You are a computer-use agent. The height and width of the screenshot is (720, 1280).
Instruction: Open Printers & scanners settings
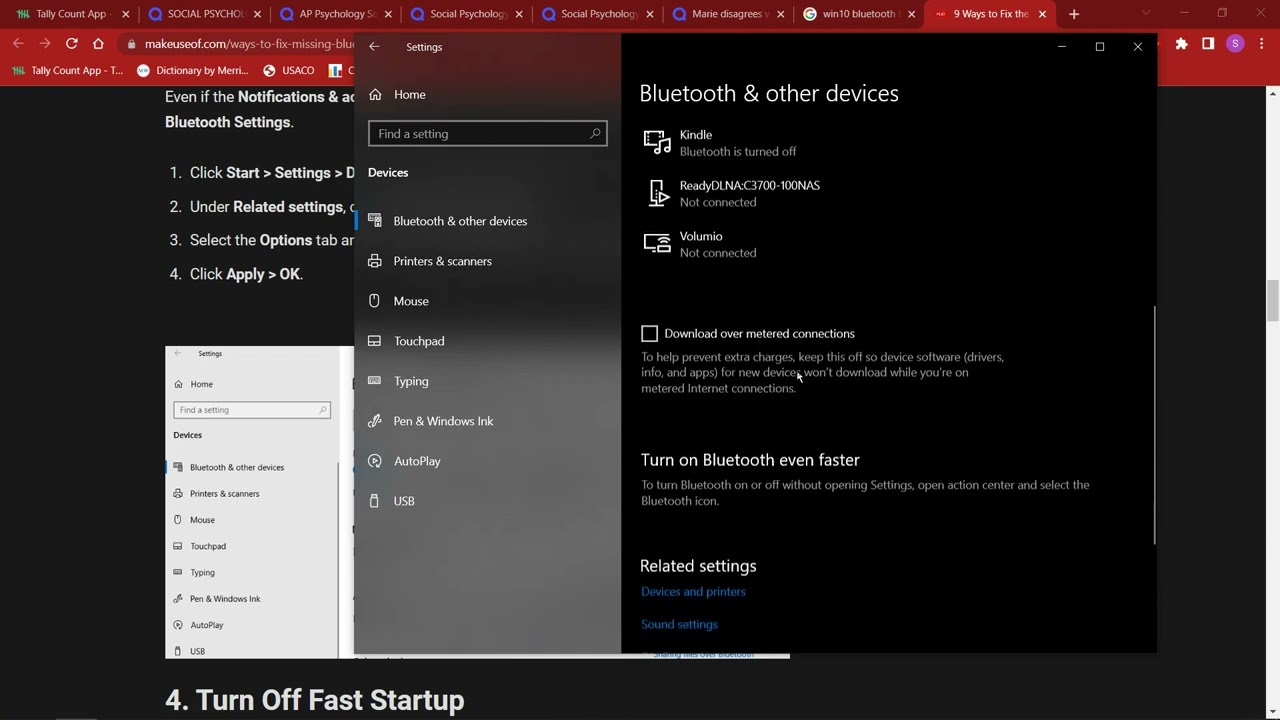(x=442, y=261)
